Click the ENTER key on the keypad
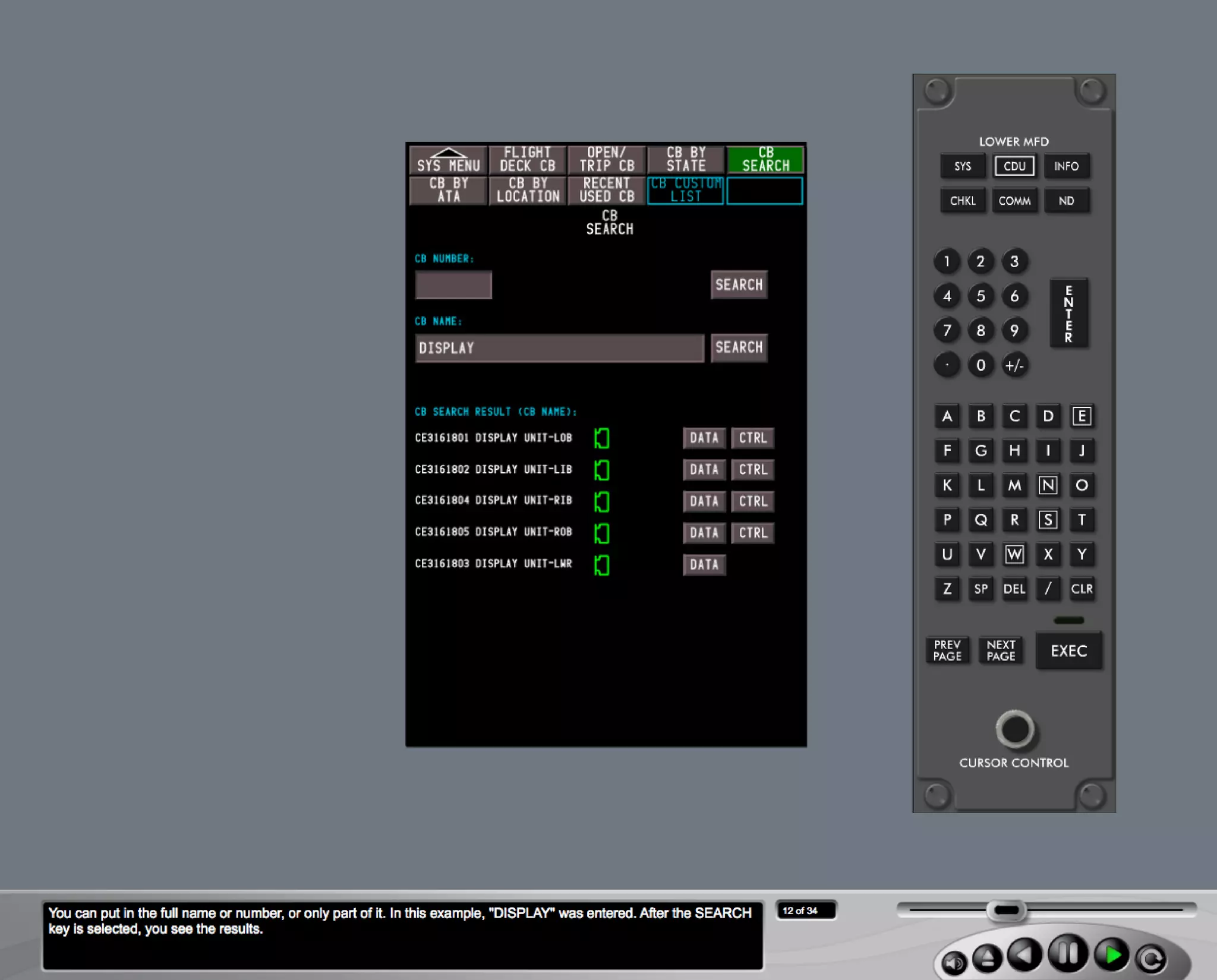 point(1068,313)
